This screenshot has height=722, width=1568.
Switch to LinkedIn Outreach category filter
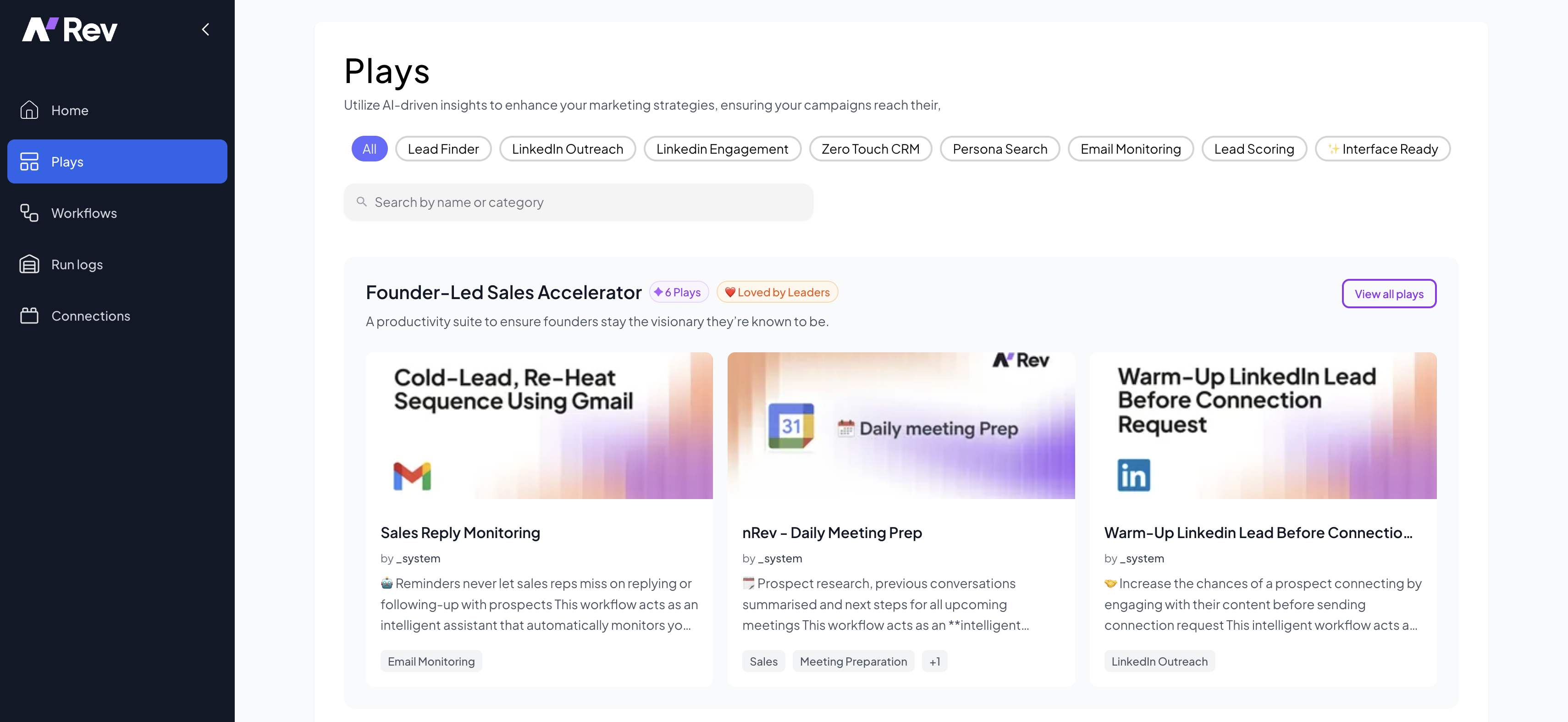[567, 149]
